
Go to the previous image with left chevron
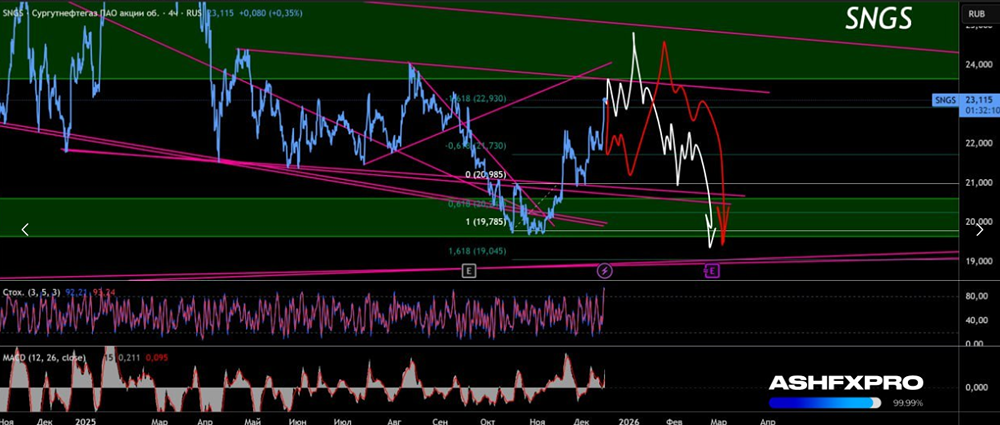tap(25, 229)
